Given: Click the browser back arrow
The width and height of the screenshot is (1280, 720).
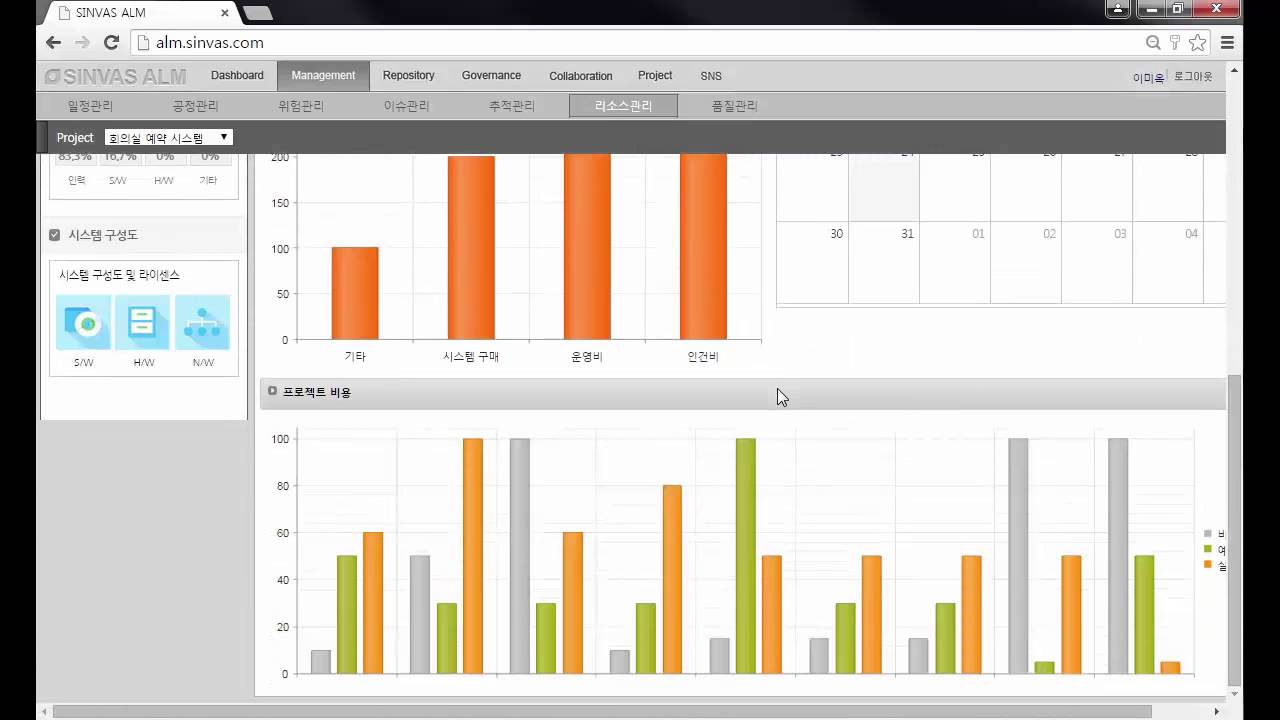Looking at the screenshot, I should tap(54, 42).
